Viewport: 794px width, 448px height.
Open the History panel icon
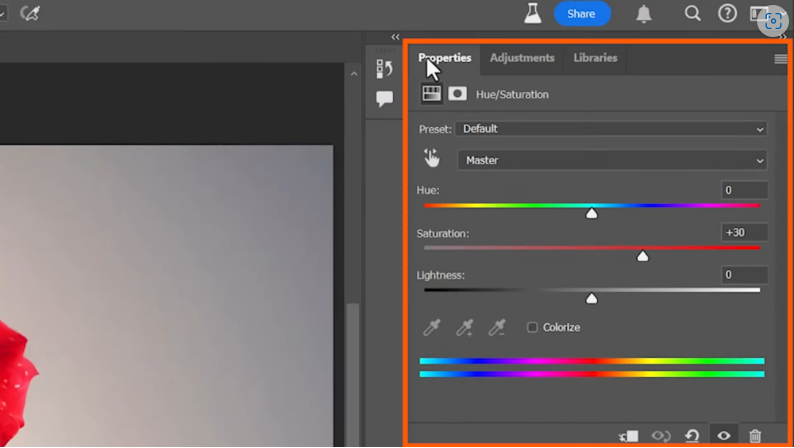click(384, 68)
